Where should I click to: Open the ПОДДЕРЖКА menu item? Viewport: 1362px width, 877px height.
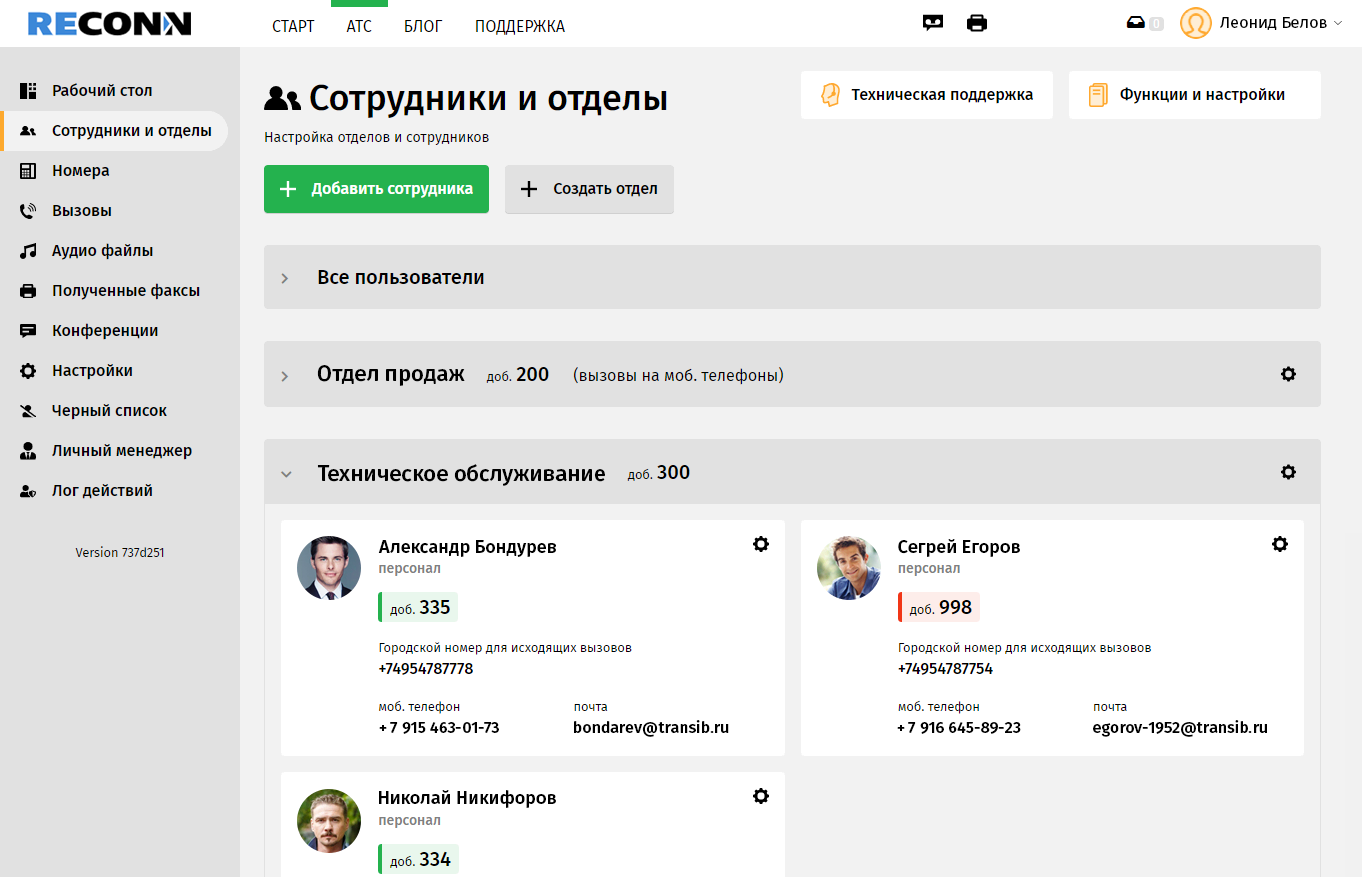520,26
